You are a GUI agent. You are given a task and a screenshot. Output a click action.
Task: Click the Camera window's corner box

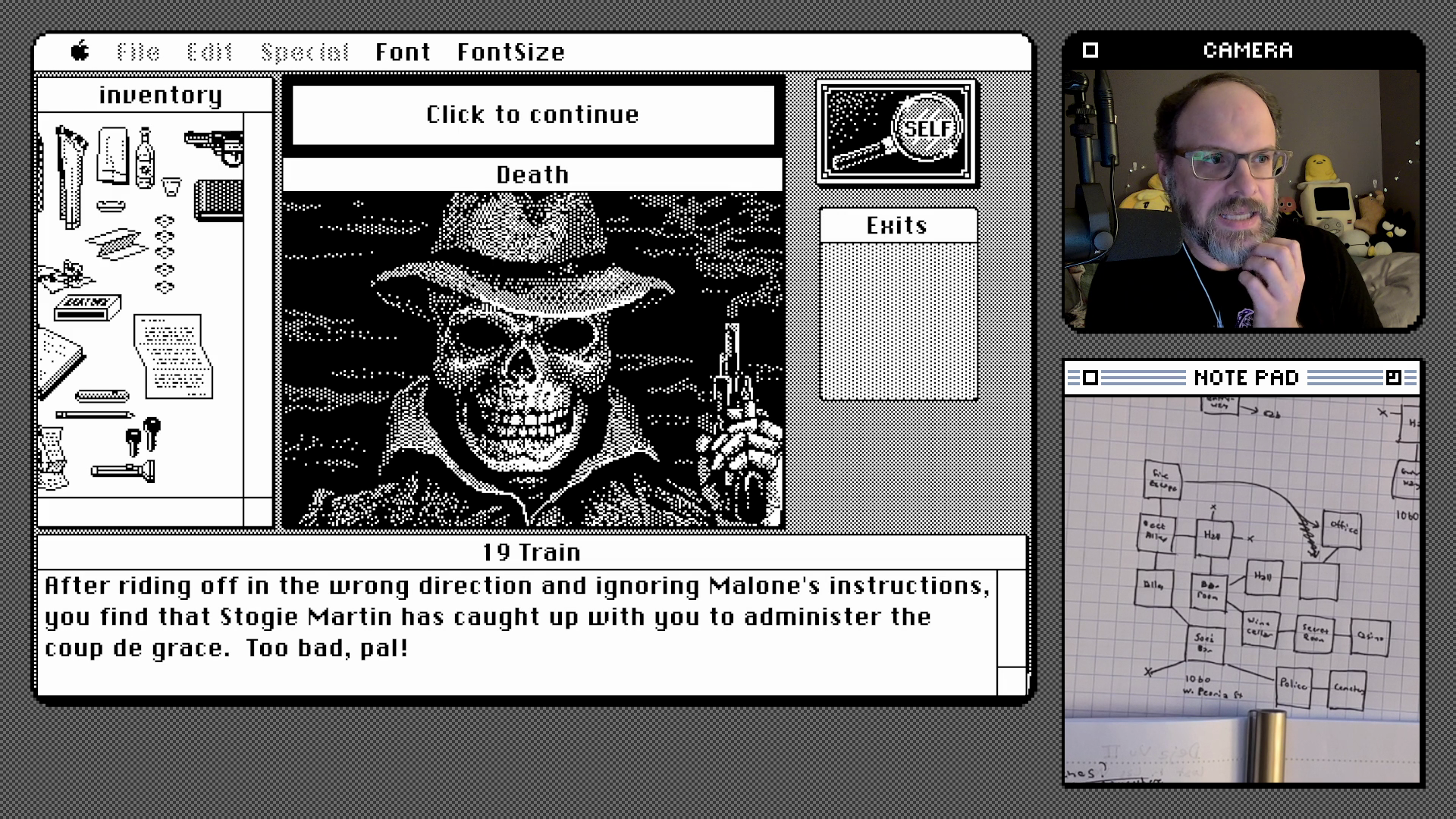coord(1090,50)
